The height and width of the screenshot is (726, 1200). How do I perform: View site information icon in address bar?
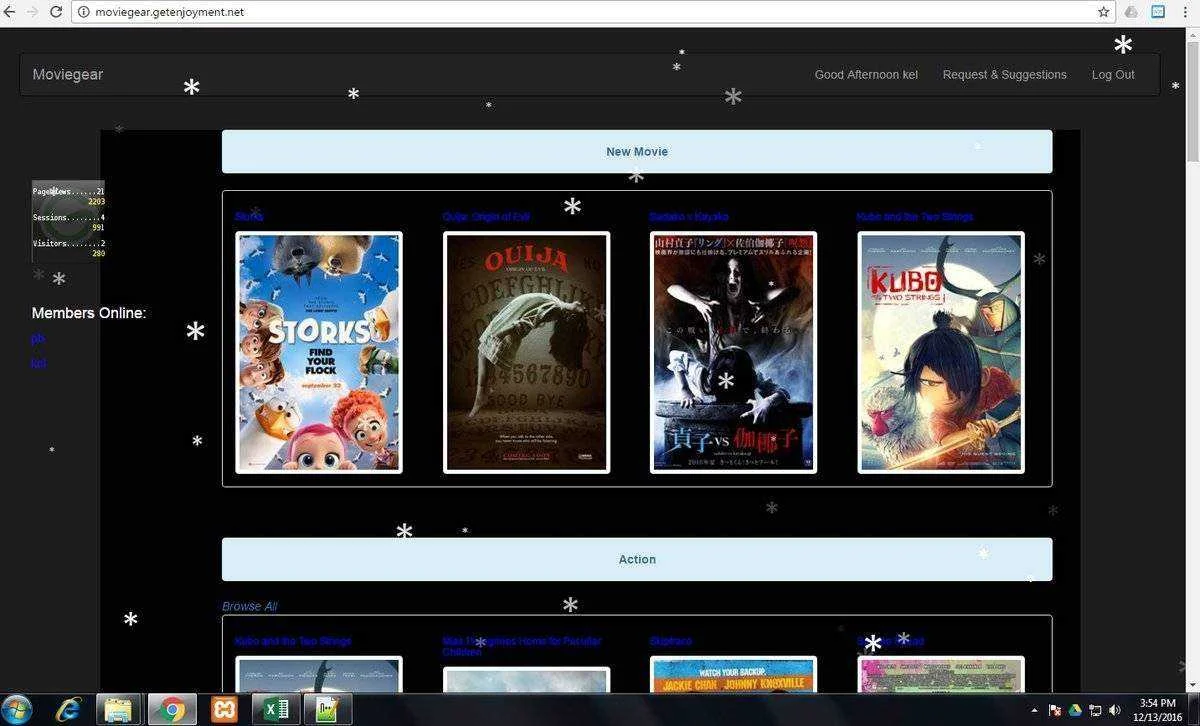(83, 12)
